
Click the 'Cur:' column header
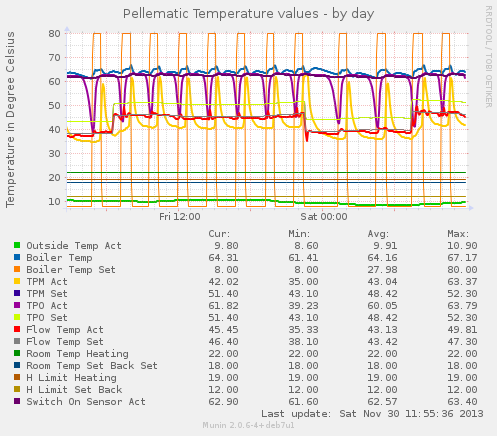pyautogui.click(x=219, y=234)
